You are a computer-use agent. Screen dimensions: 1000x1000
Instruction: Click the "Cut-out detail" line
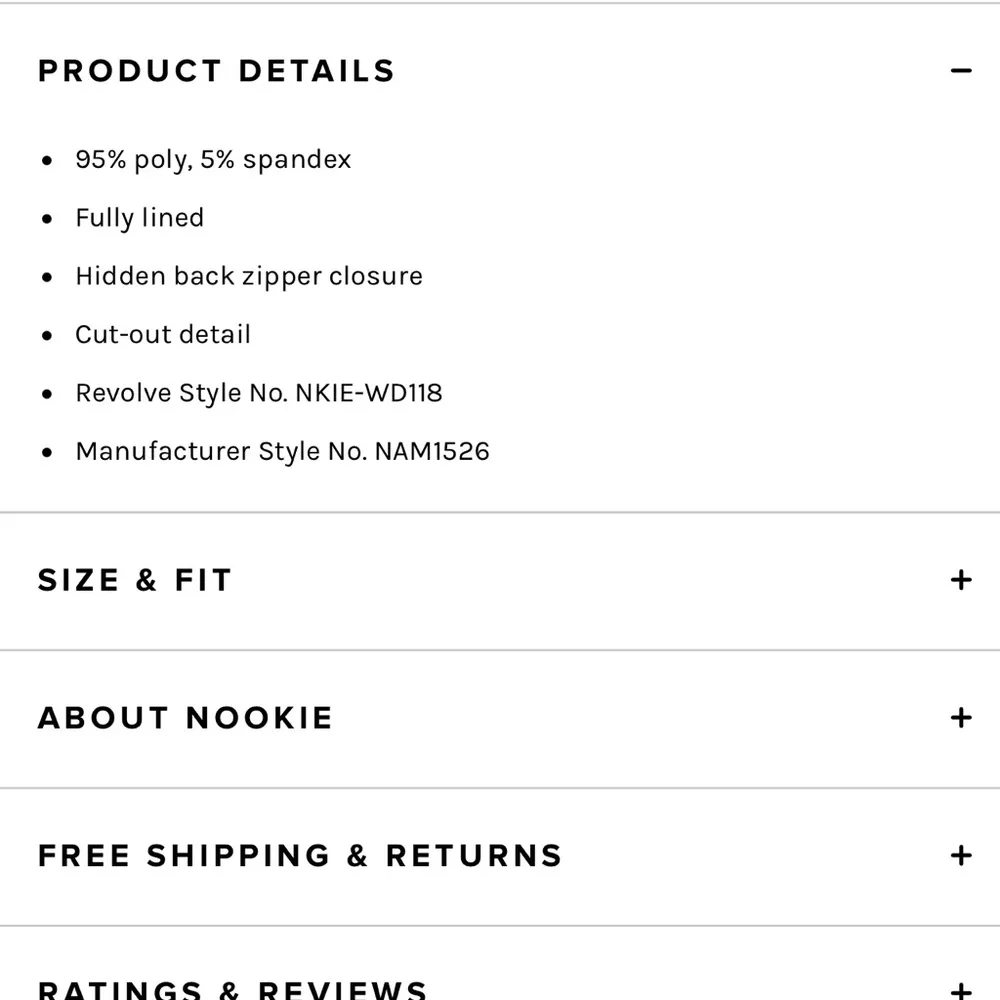coord(163,334)
